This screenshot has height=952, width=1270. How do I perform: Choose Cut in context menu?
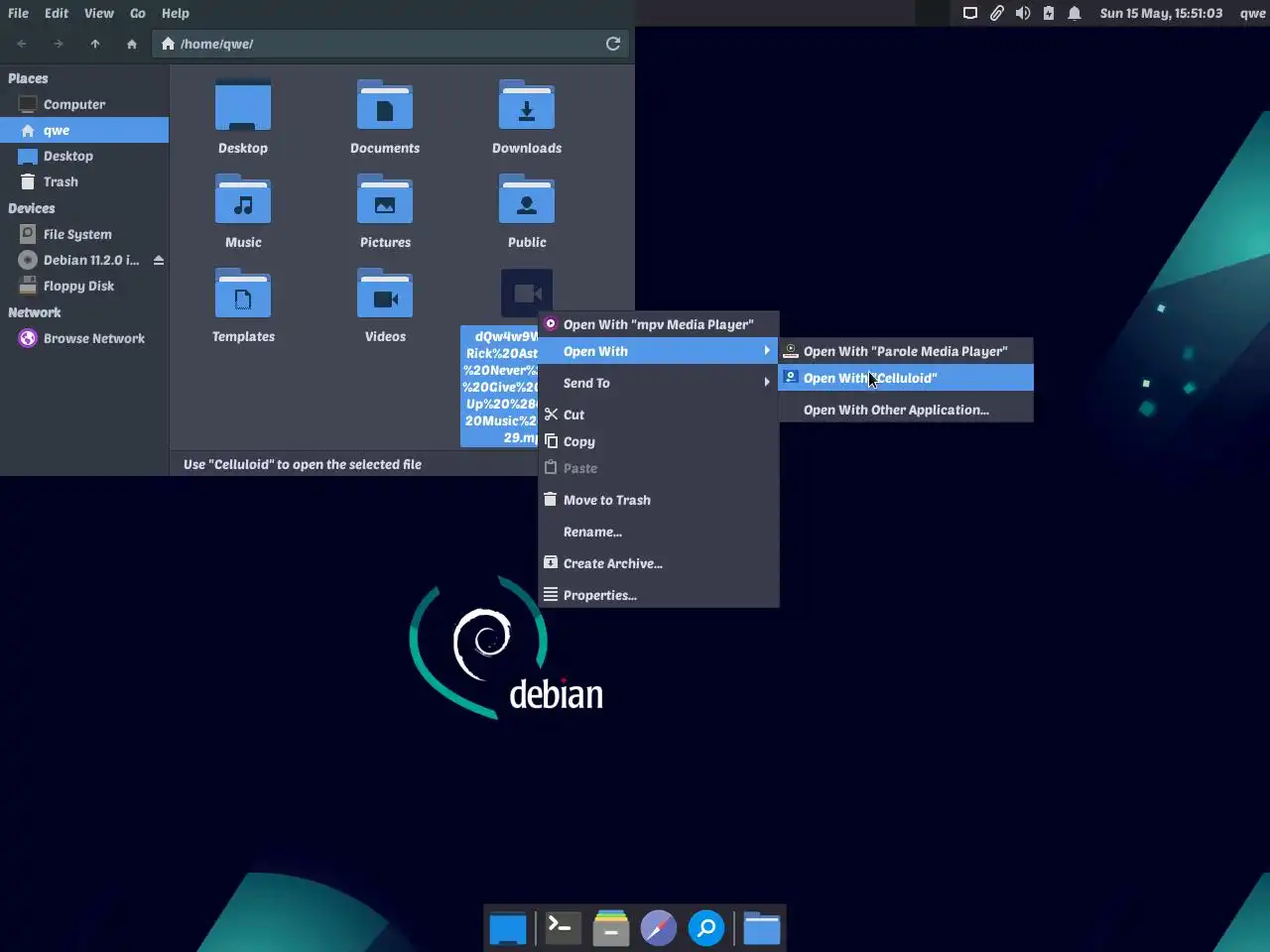point(659,415)
